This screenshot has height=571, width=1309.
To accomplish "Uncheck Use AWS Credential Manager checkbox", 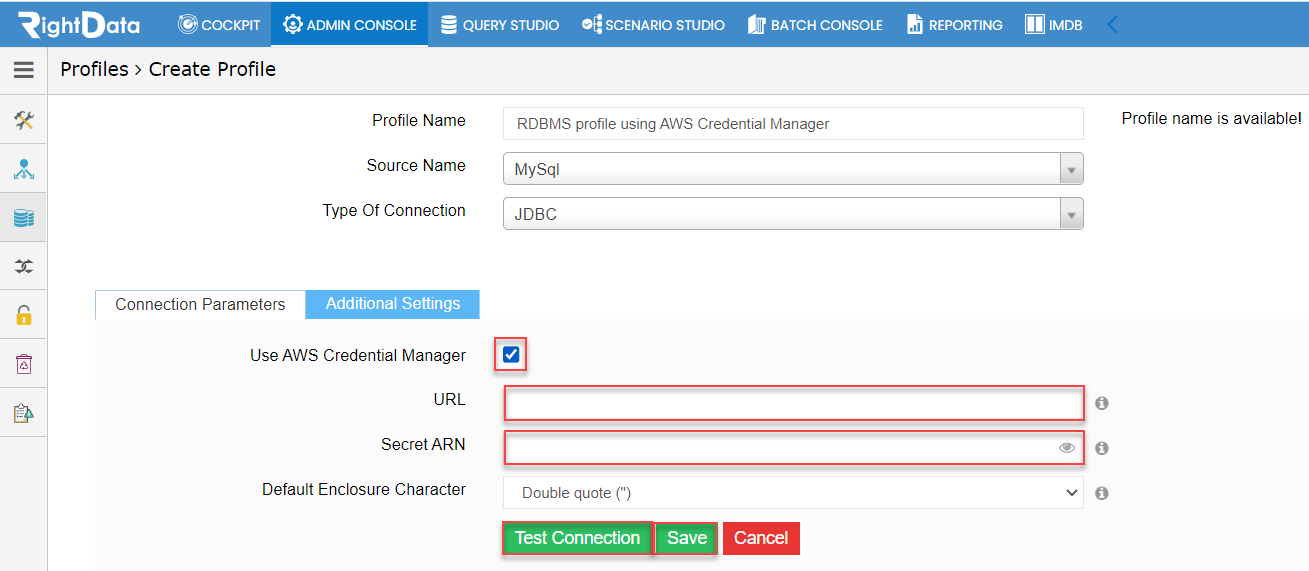I will (511, 354).
